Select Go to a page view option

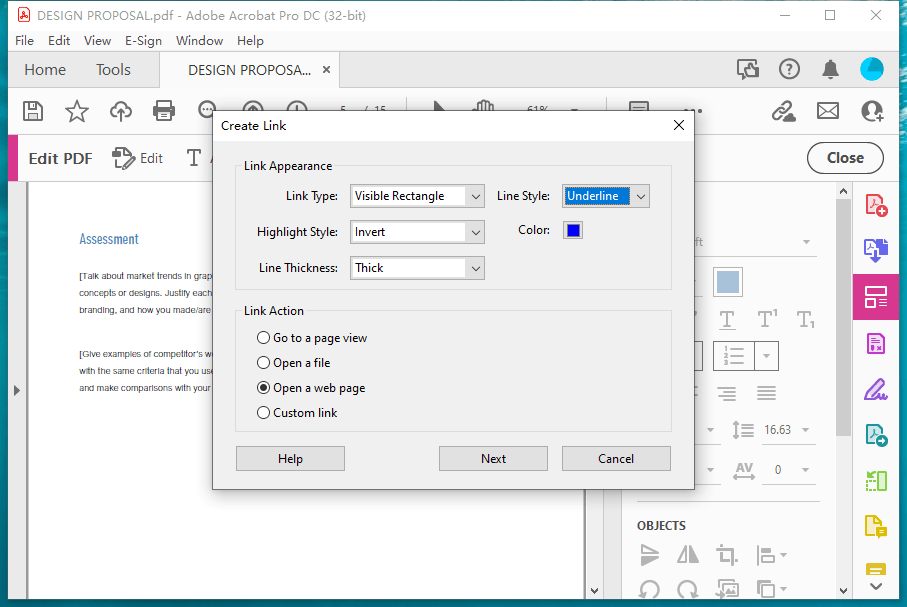tap(312, 338)
